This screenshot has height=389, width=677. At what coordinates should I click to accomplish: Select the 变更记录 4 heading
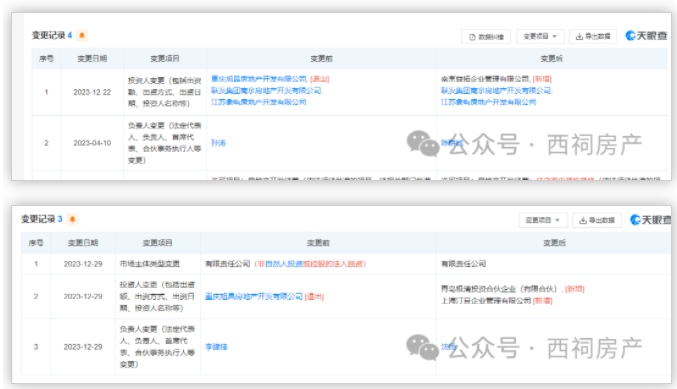click(x=52, y=35)
